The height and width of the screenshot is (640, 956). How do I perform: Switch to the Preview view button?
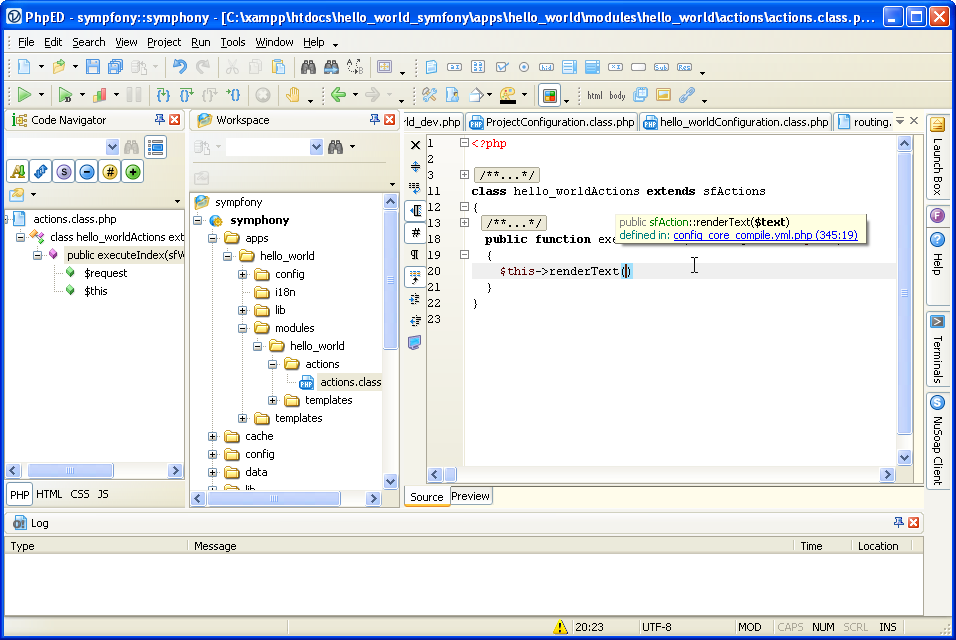coord(470,496)
